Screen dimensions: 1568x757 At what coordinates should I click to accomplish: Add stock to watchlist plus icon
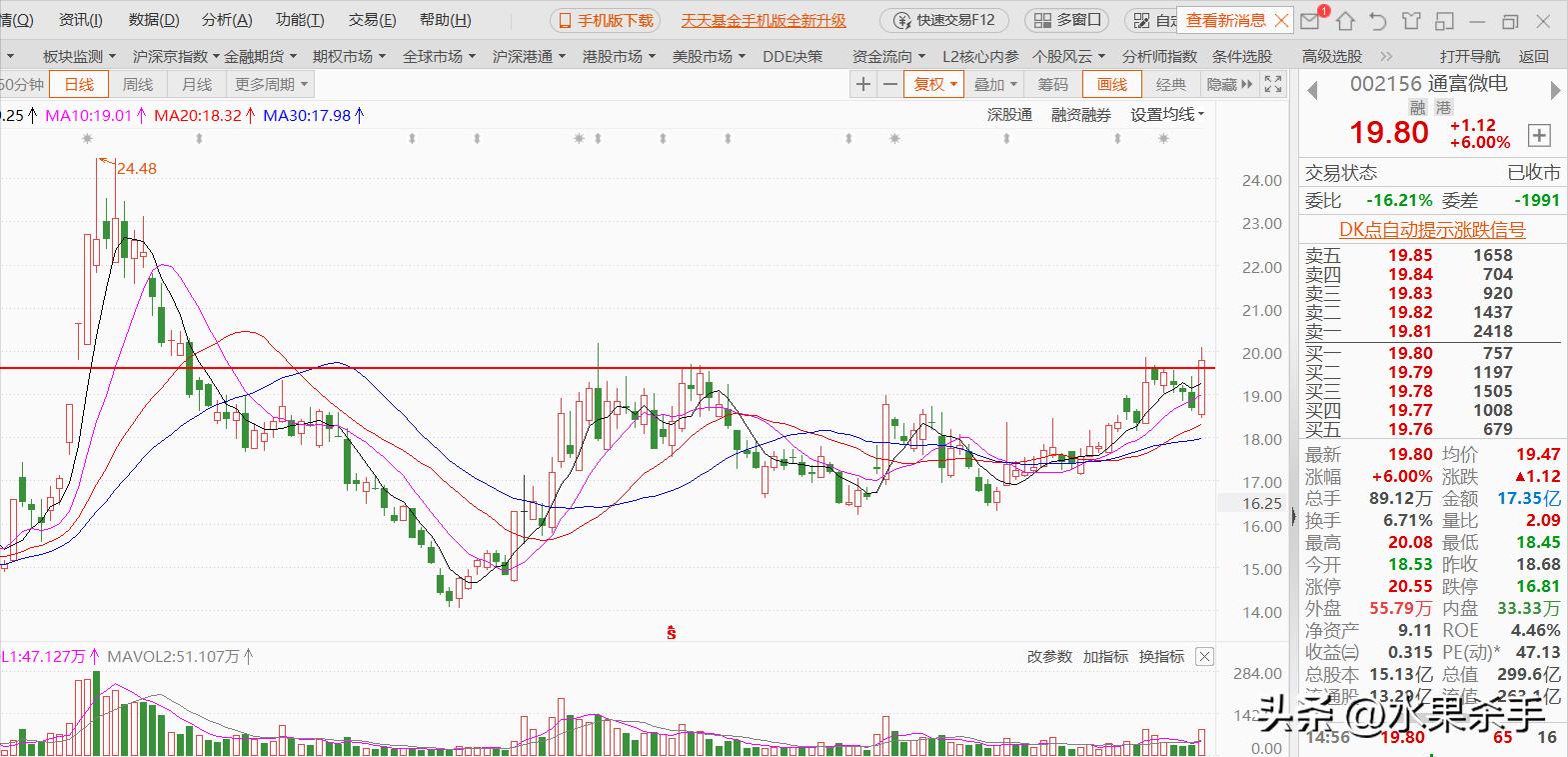click(1539, 135)
